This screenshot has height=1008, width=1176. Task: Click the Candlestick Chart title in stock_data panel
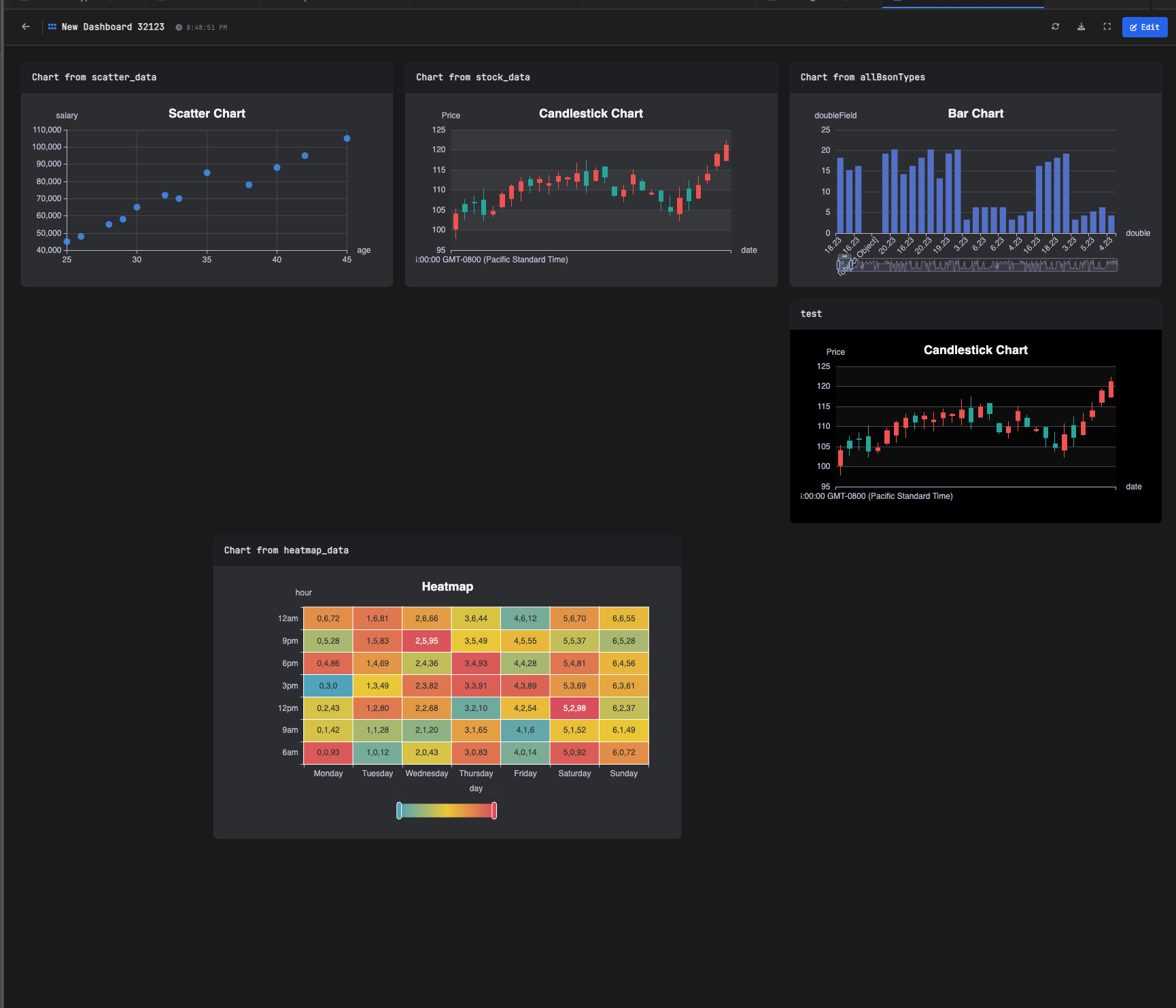click(591, 113)
